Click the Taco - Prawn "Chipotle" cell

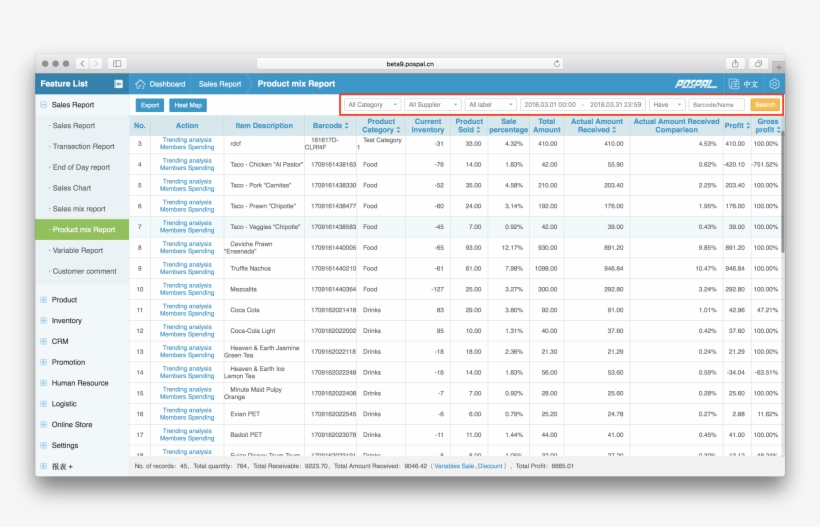coord(264,206)
